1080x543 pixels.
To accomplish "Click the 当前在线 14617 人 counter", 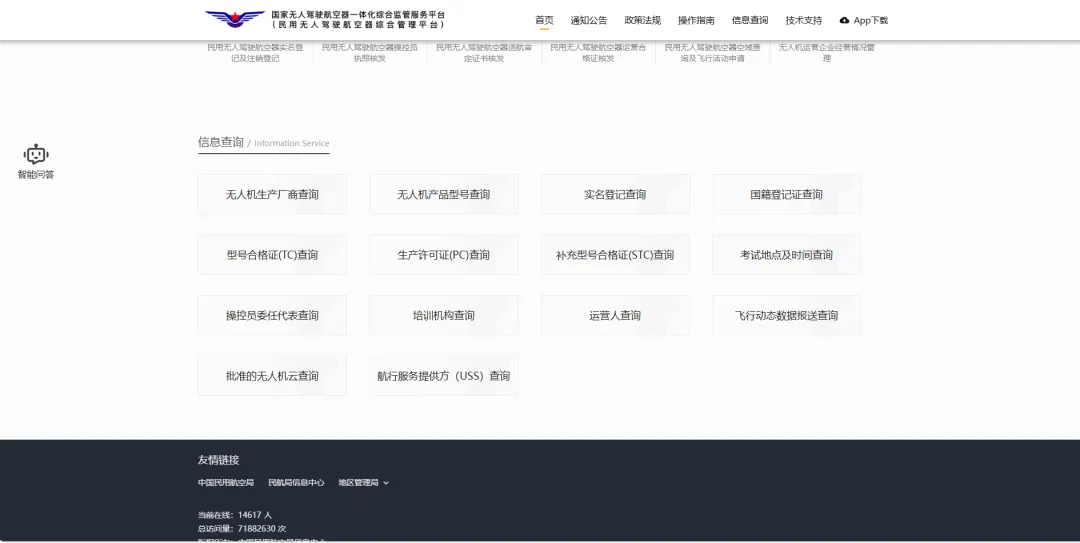I will 235,515.
